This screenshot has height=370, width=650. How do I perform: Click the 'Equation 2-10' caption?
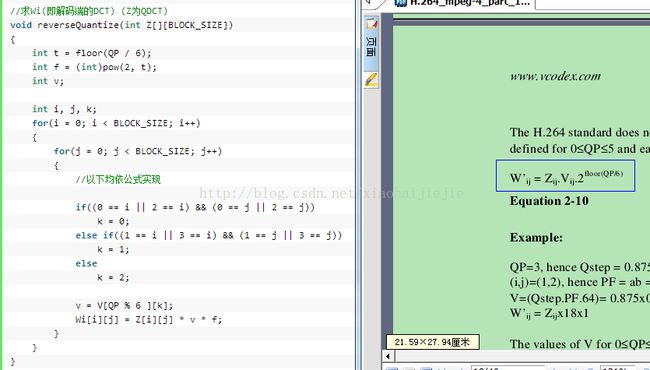[549, 201]
